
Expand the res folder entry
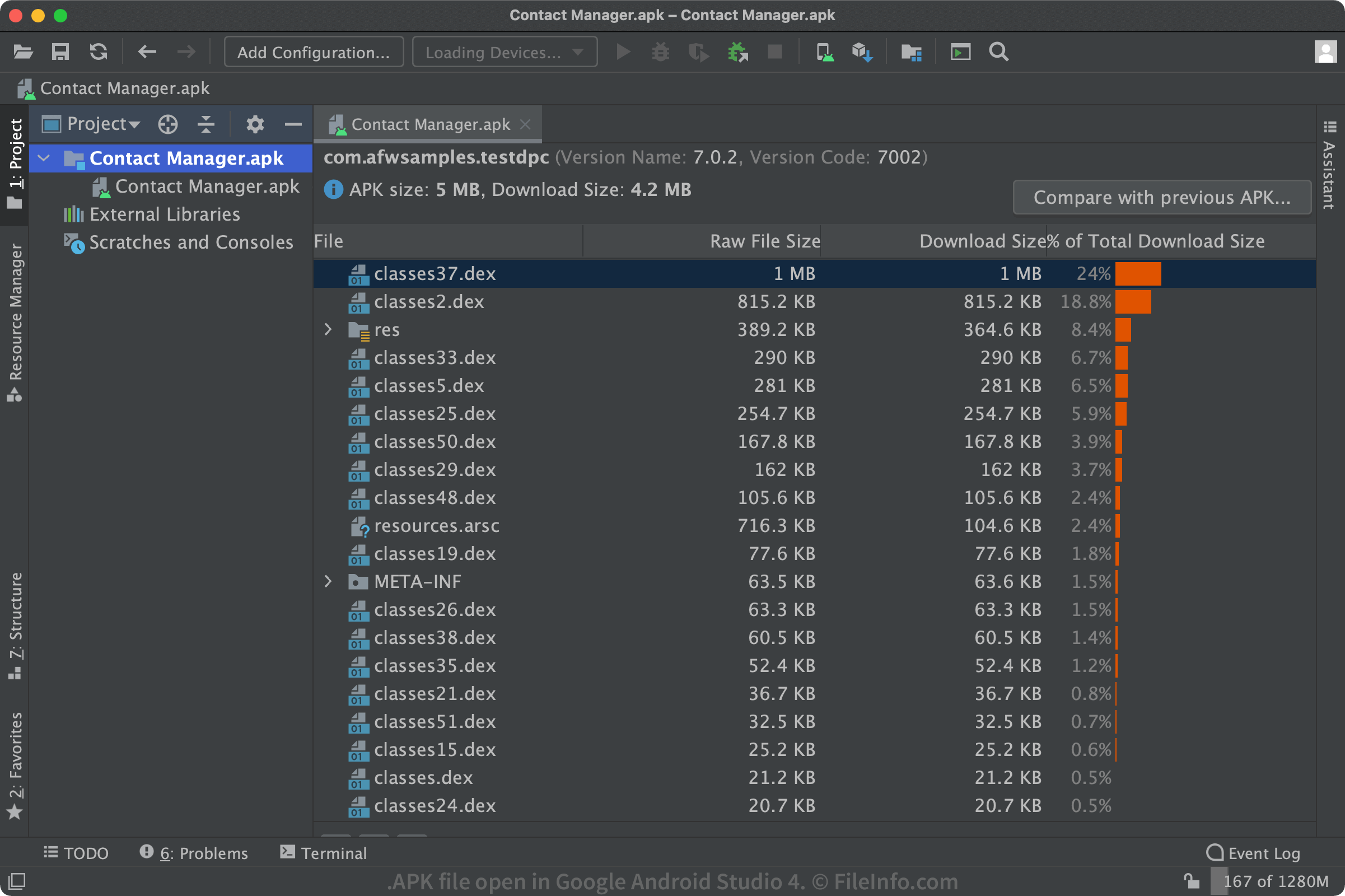click(331, 330)
